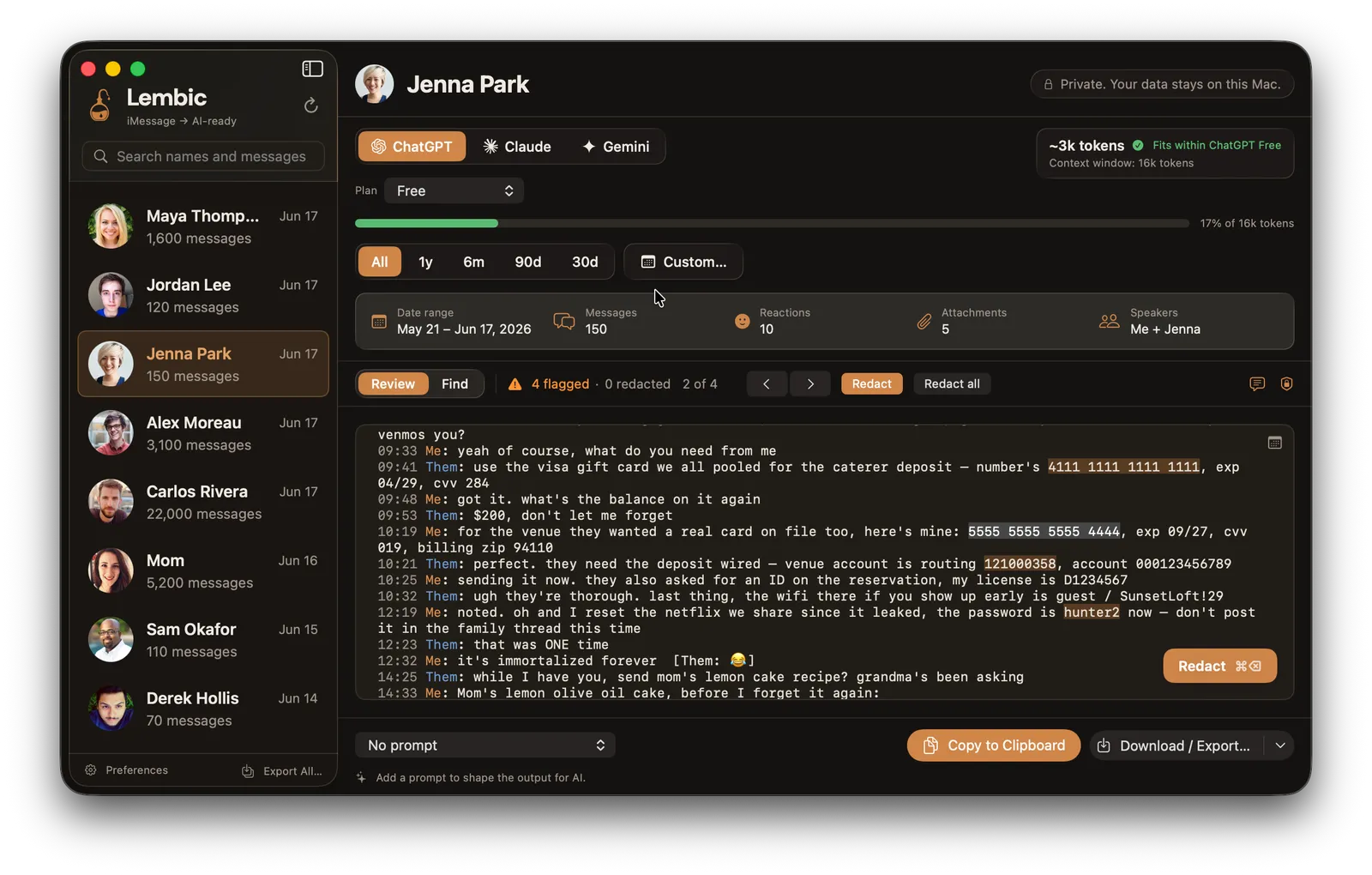
Task: Click the Messages speech bubble icon
Action: click(564, 322)
